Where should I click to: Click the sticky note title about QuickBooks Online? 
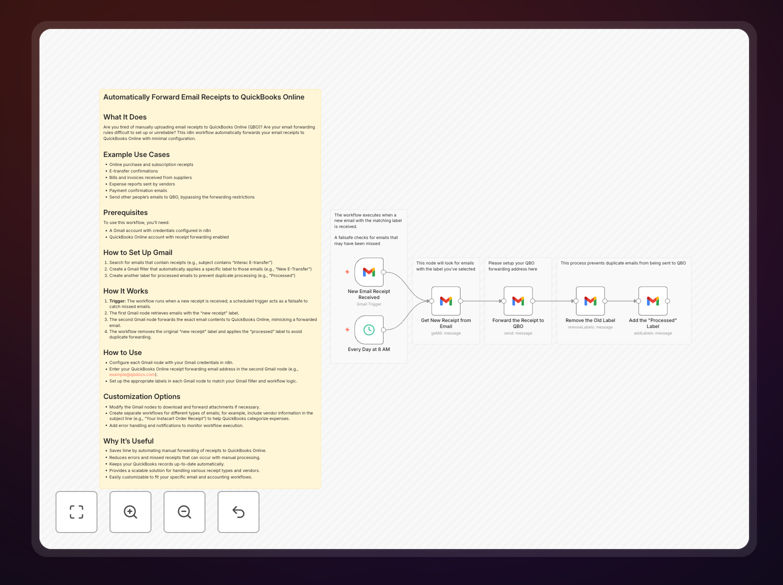tap(204, 97)
